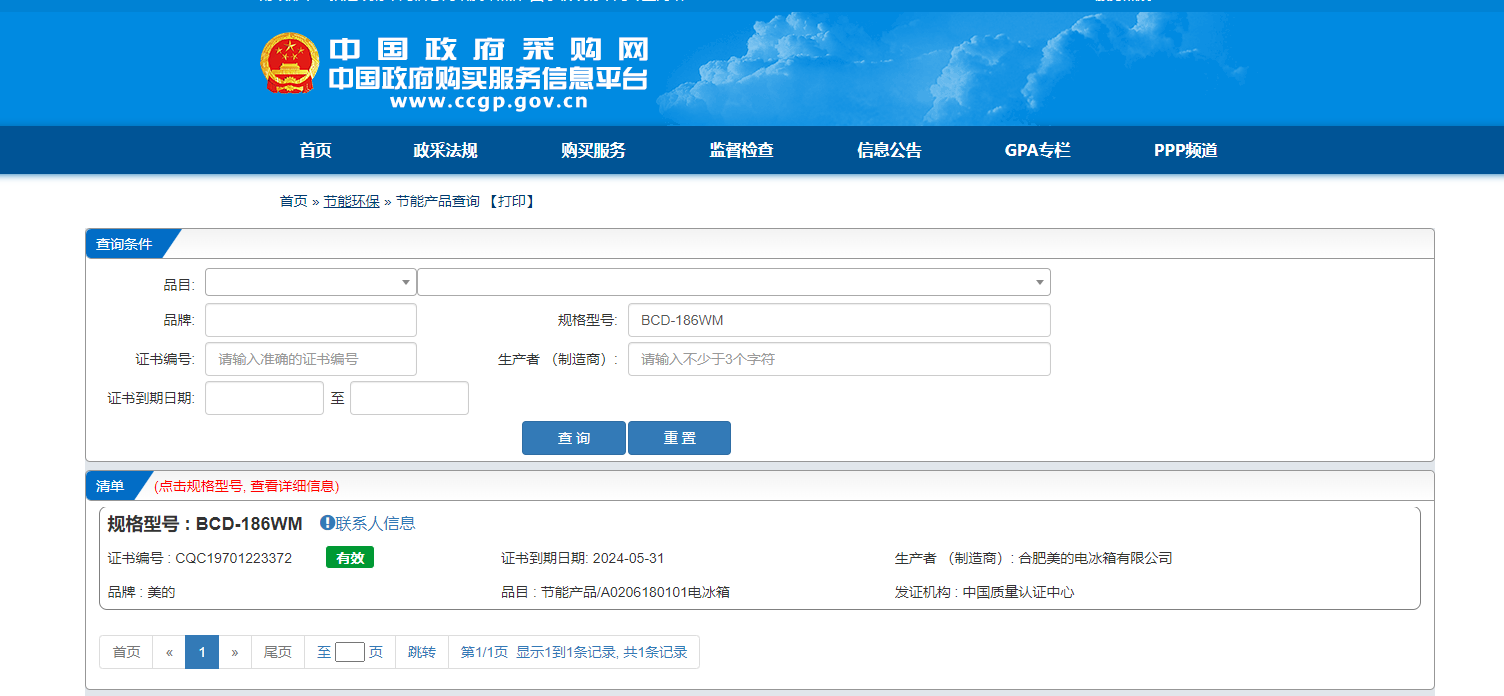The height and width of the screenshot is (696, 1504).
Task: Click the 发证机构 : 中国质量认证中心 text
Action: pos(985,592)
